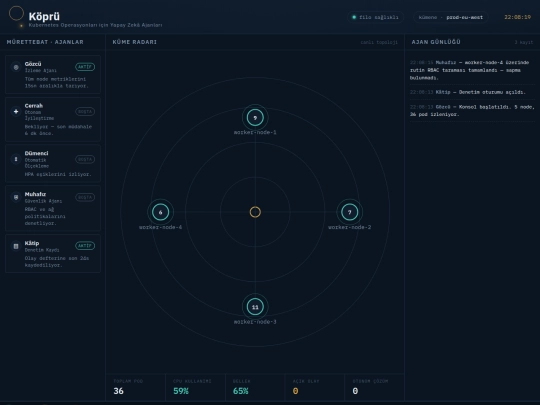The width and height of the screenshot is (540, 405).
Task: Click the worker-node-4 label
Action: (160, 227)
